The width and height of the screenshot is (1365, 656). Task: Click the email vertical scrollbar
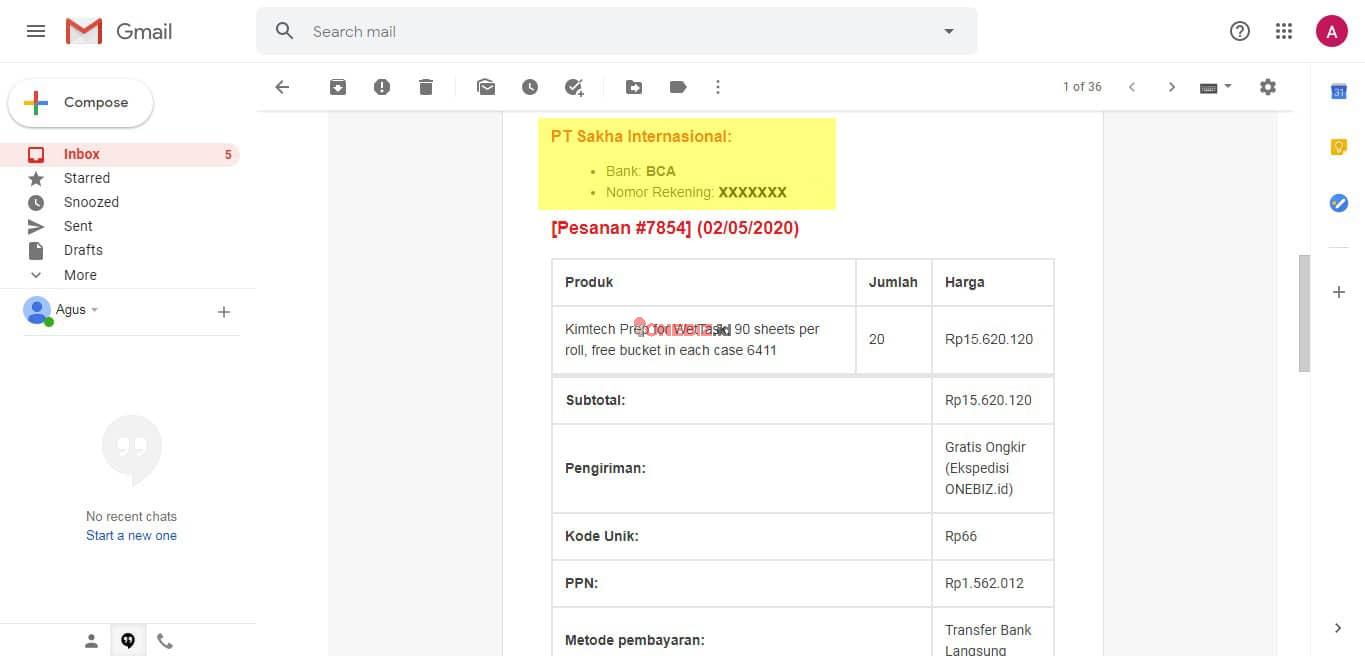[x=1304, y=313]
